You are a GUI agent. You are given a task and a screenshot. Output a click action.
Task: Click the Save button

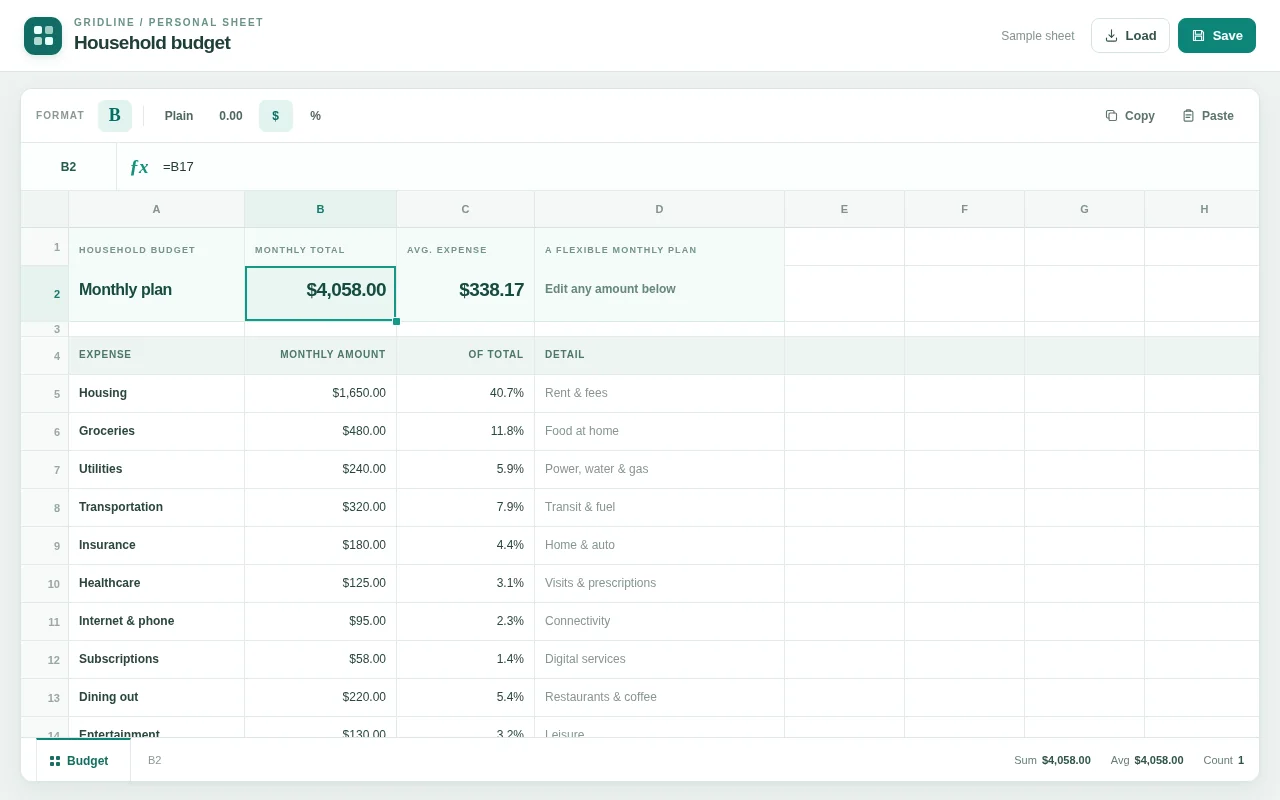point(1216,35)
